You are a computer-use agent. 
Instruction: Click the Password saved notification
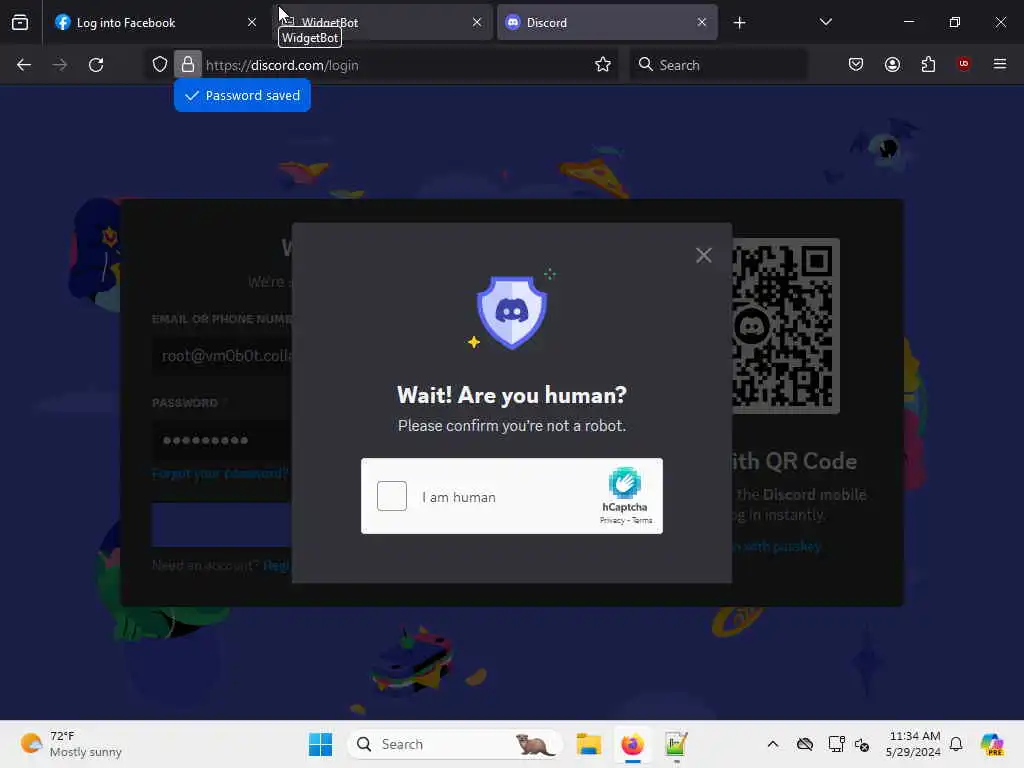(242, 95)
